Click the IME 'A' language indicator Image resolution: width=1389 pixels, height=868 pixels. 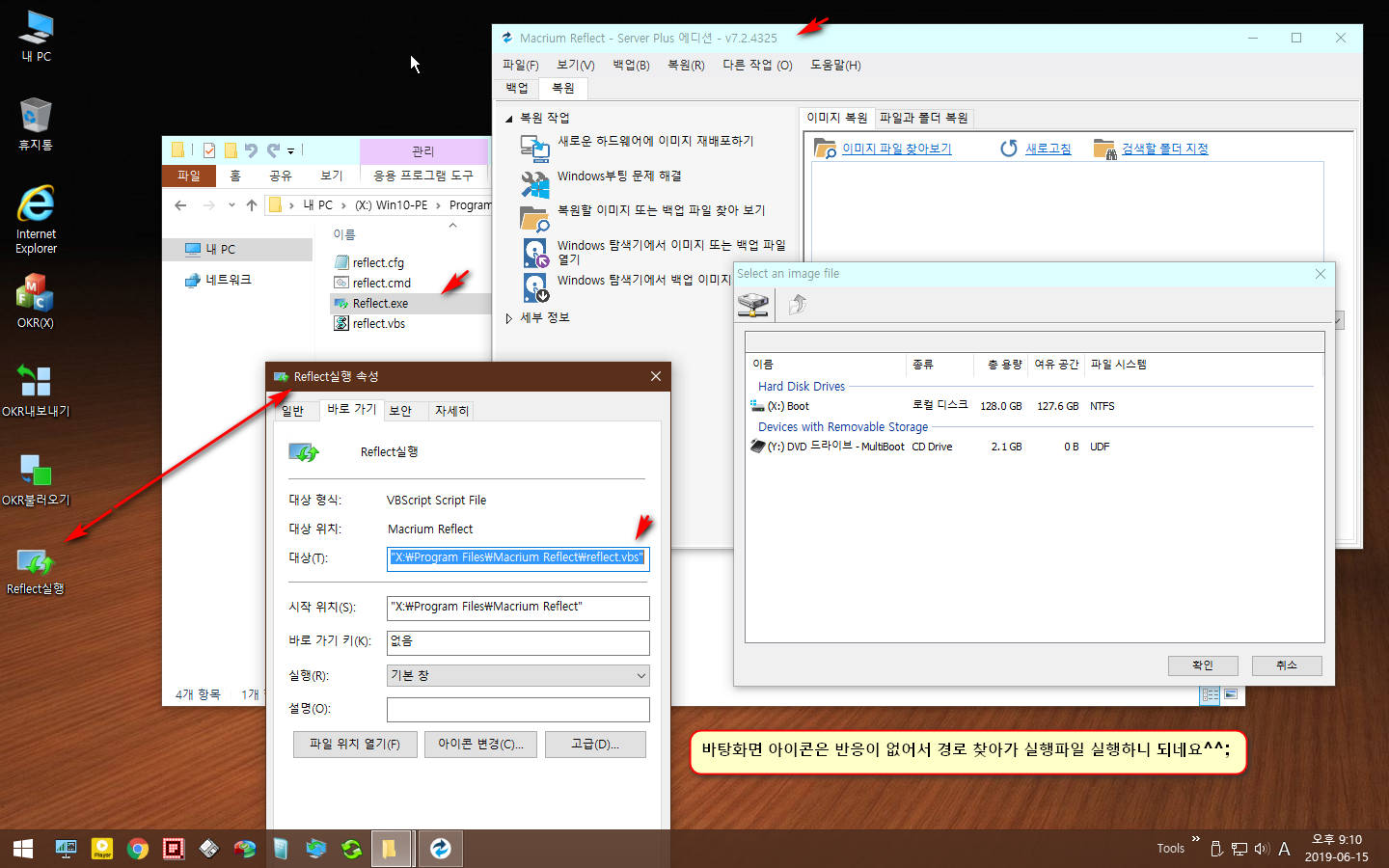(x=1284, y=849)
